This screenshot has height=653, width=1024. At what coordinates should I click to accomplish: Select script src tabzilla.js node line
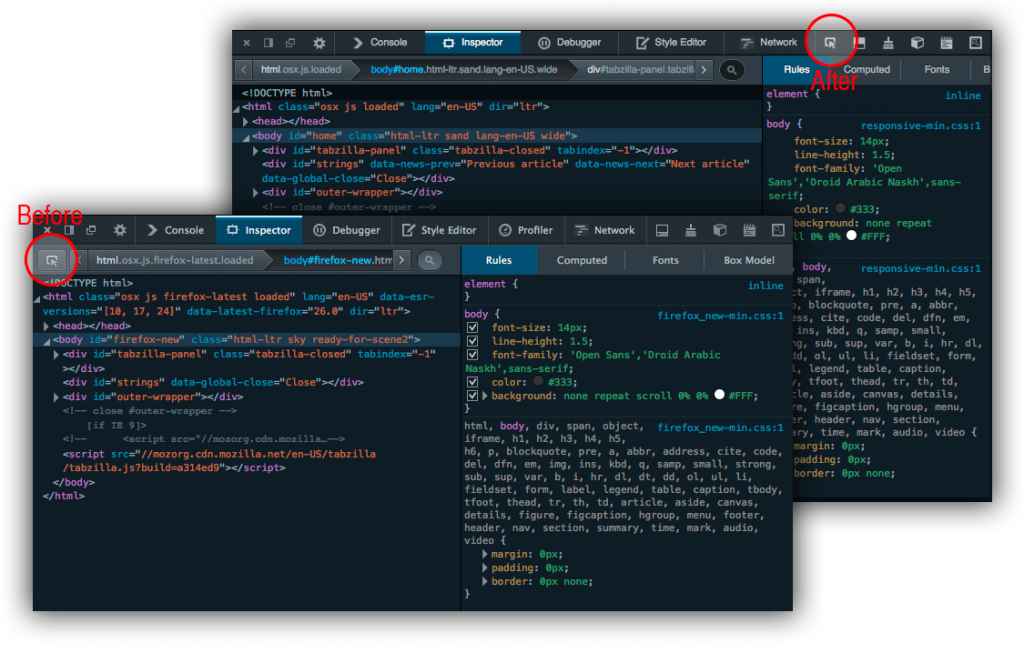pyautogui.click(x=219, y=461)
